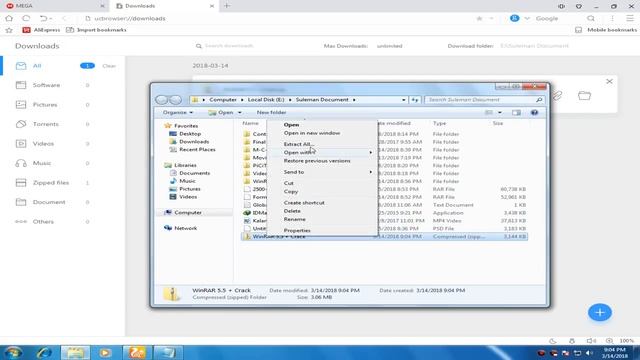
Task: Open Documents under Libraries
Action: coord(194,173)
